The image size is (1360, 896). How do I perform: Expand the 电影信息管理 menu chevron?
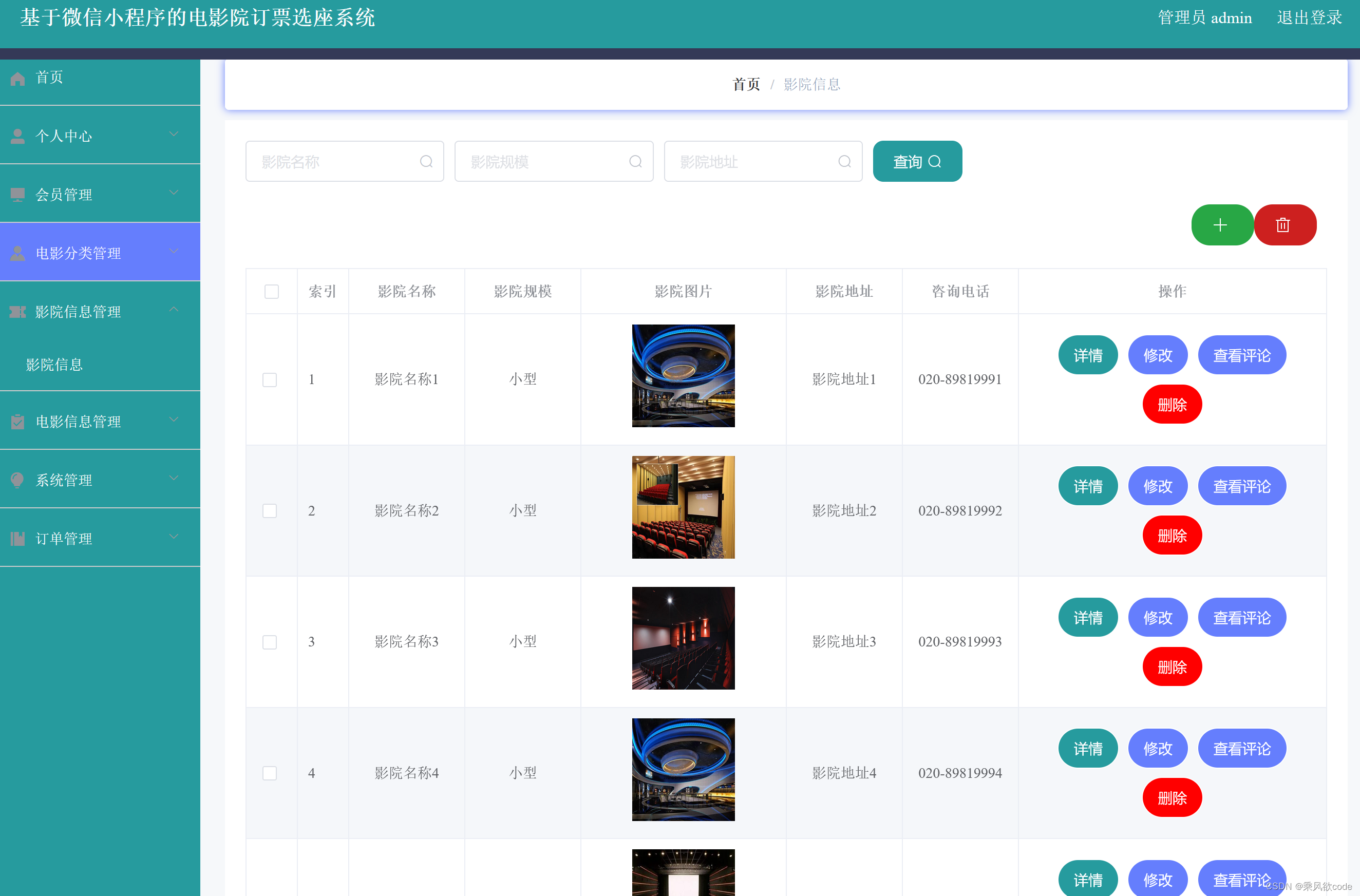(x=174, y=420)
